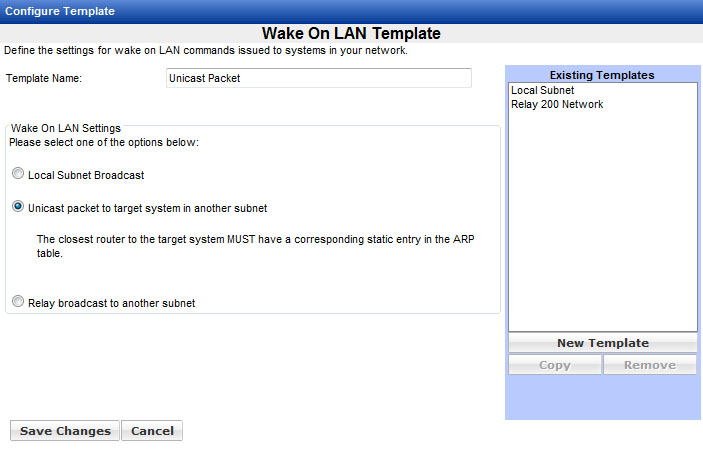Viewport: 703px width, 454px height.
Task: Click the Copy template button
Action: [x=554, y=365]
